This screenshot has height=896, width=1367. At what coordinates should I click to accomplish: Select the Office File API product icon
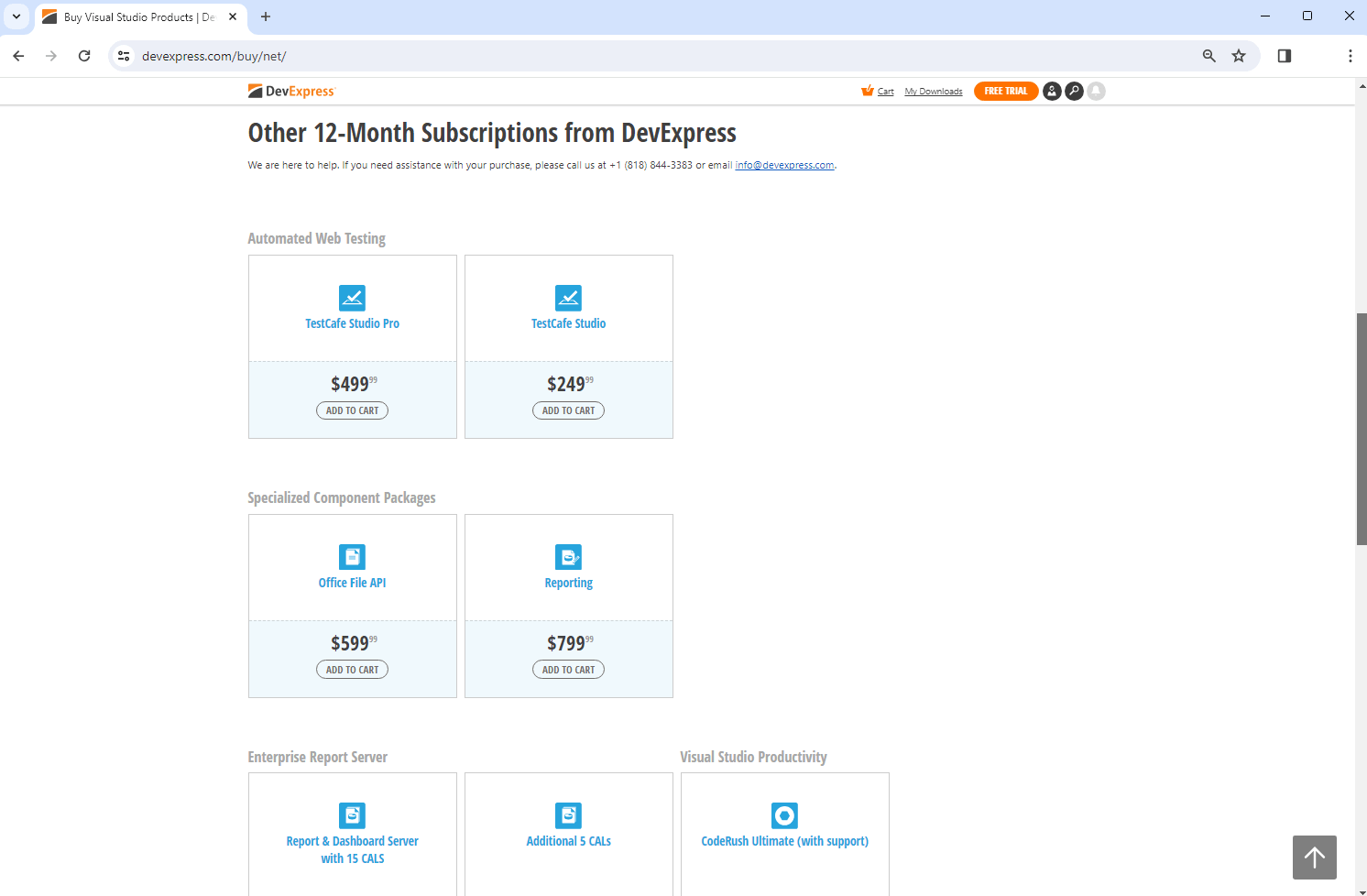(352, 556)
